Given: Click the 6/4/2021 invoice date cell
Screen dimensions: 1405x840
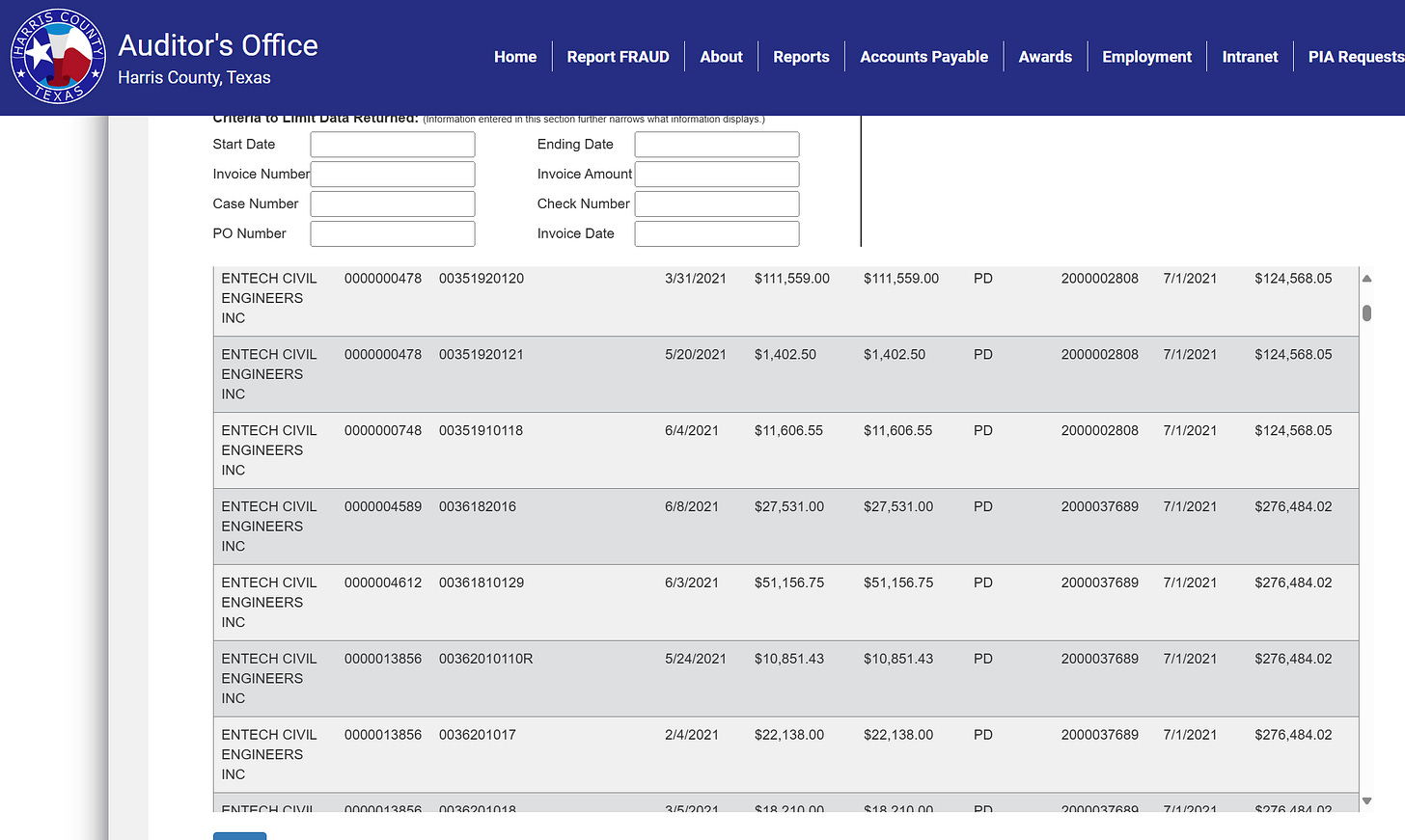Looking at the screenshot, I should [x=692, y=431].
